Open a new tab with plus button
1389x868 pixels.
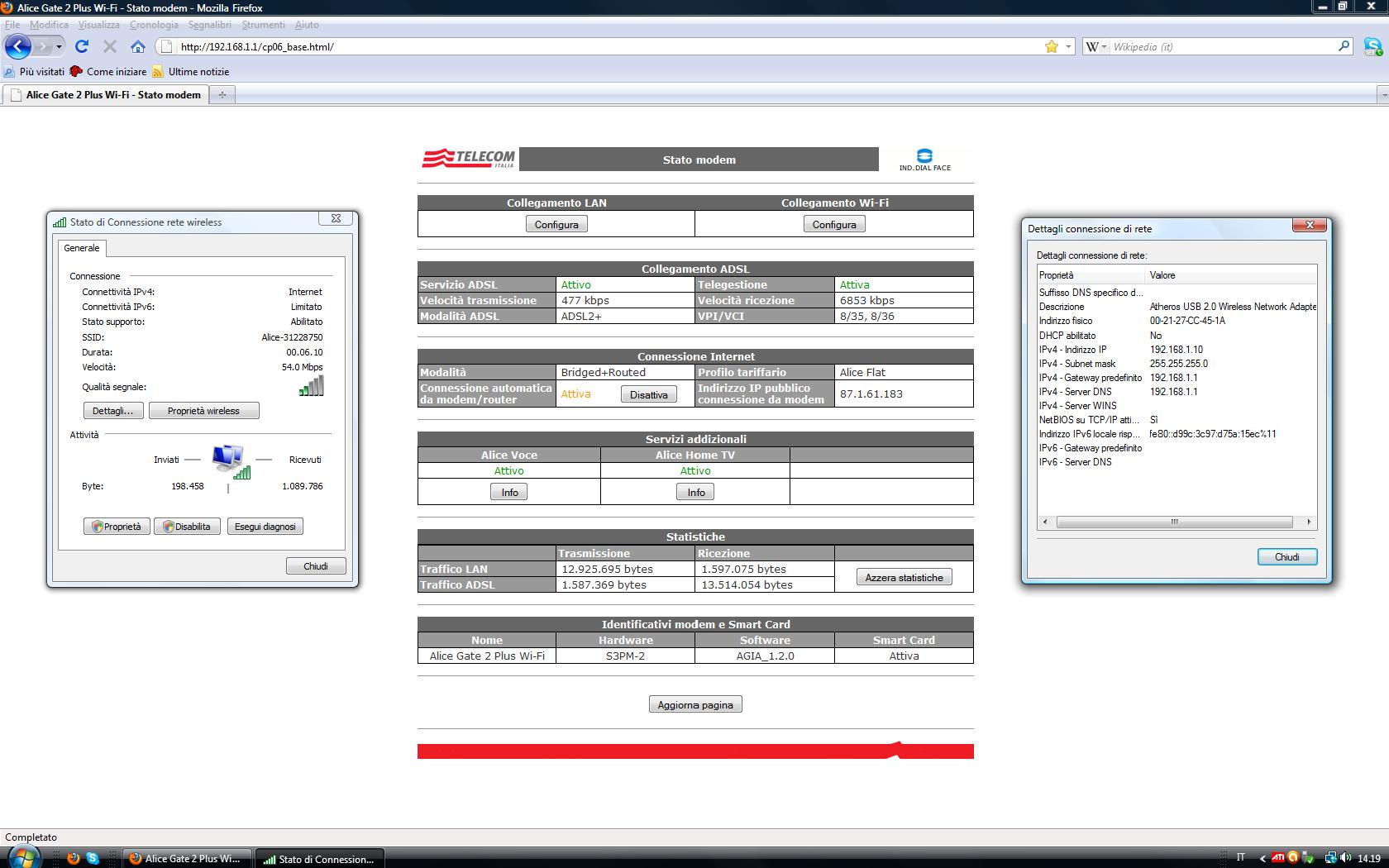[x=222, y=95]
